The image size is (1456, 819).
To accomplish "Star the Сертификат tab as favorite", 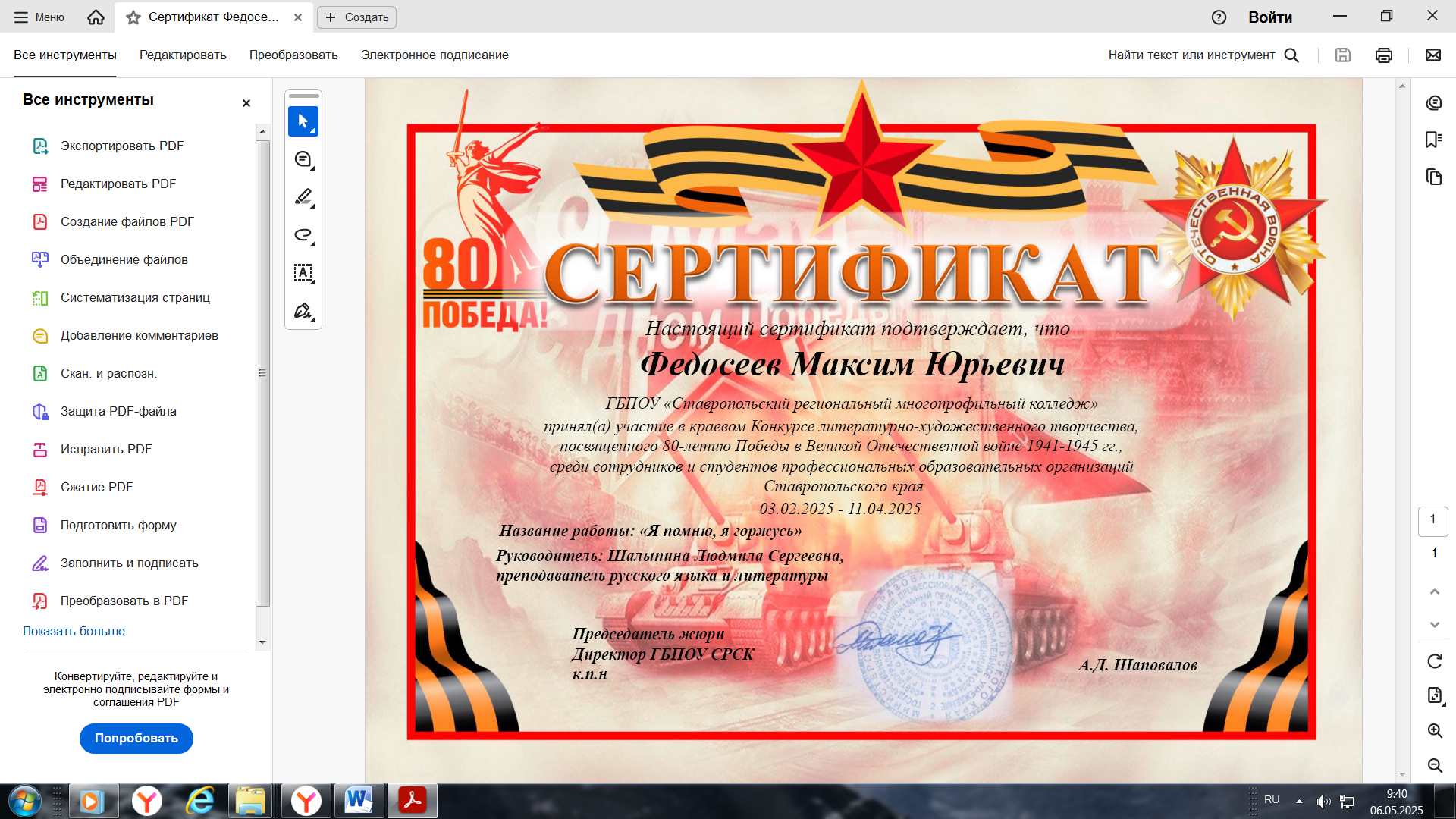I will point(133,17).
